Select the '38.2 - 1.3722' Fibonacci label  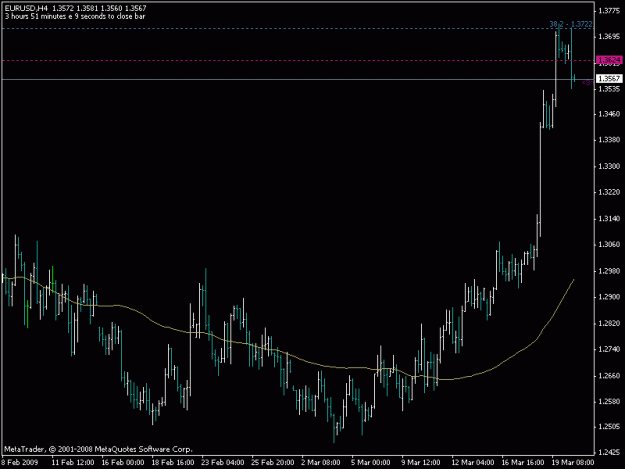coord(571,24)
